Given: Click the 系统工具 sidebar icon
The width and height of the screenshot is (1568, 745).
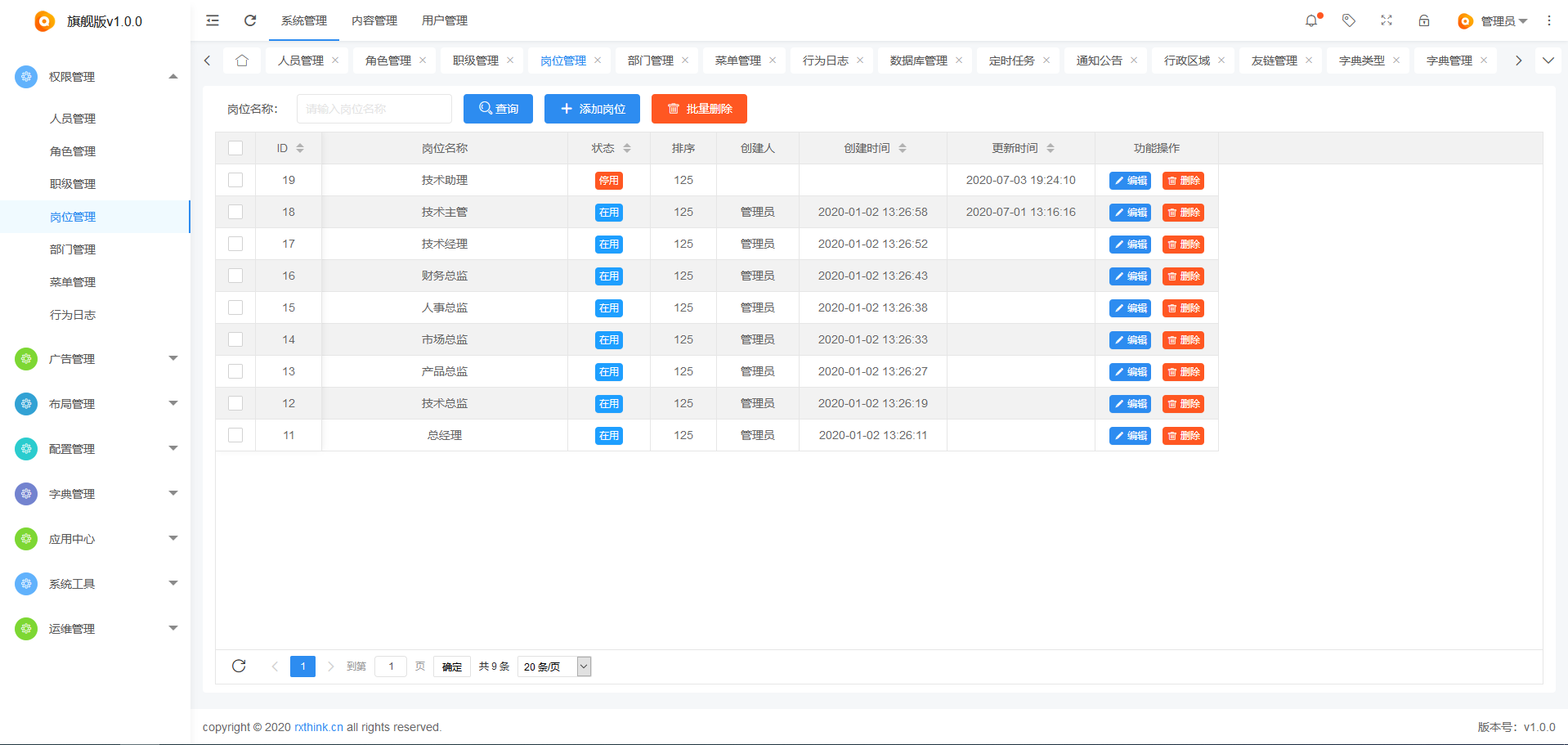Looking at the screenshot, I should pyautogui.click(x=26, y=584).
